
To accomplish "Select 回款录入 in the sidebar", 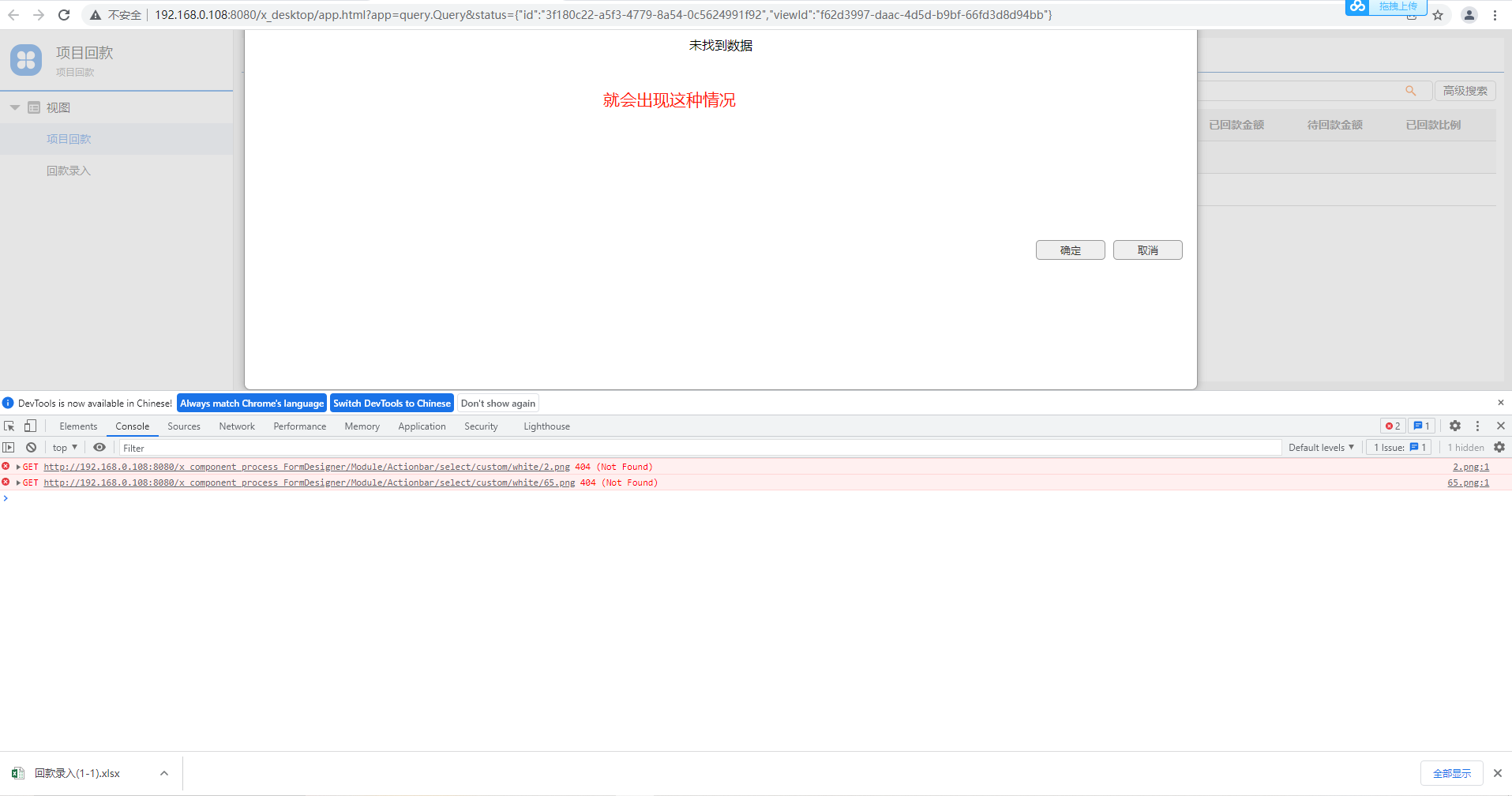I will (117, 171).
